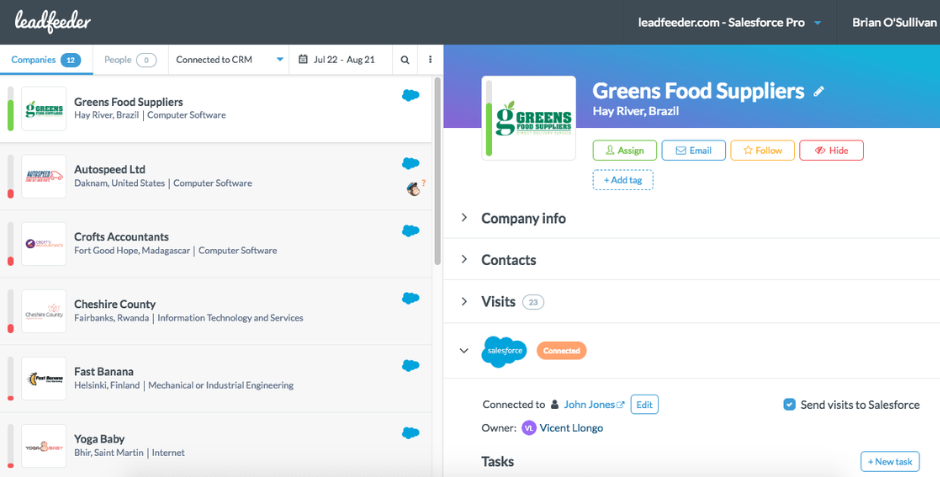Viewport: 940px width, 477px height.
Task: Click Salesforce cloud icon on Yoga Baby row
Action: point(411,433)
